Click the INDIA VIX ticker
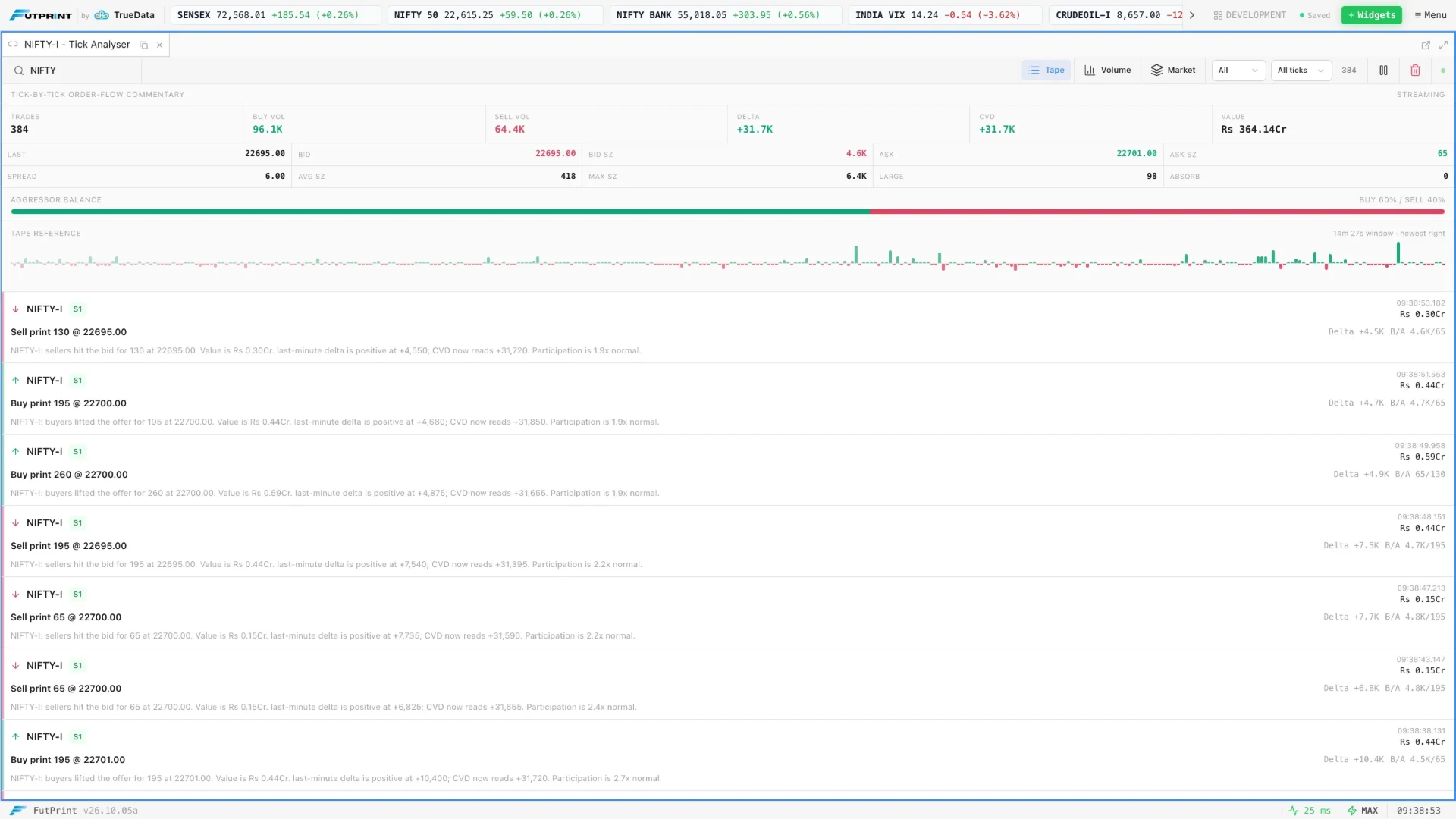 [945, 15]
